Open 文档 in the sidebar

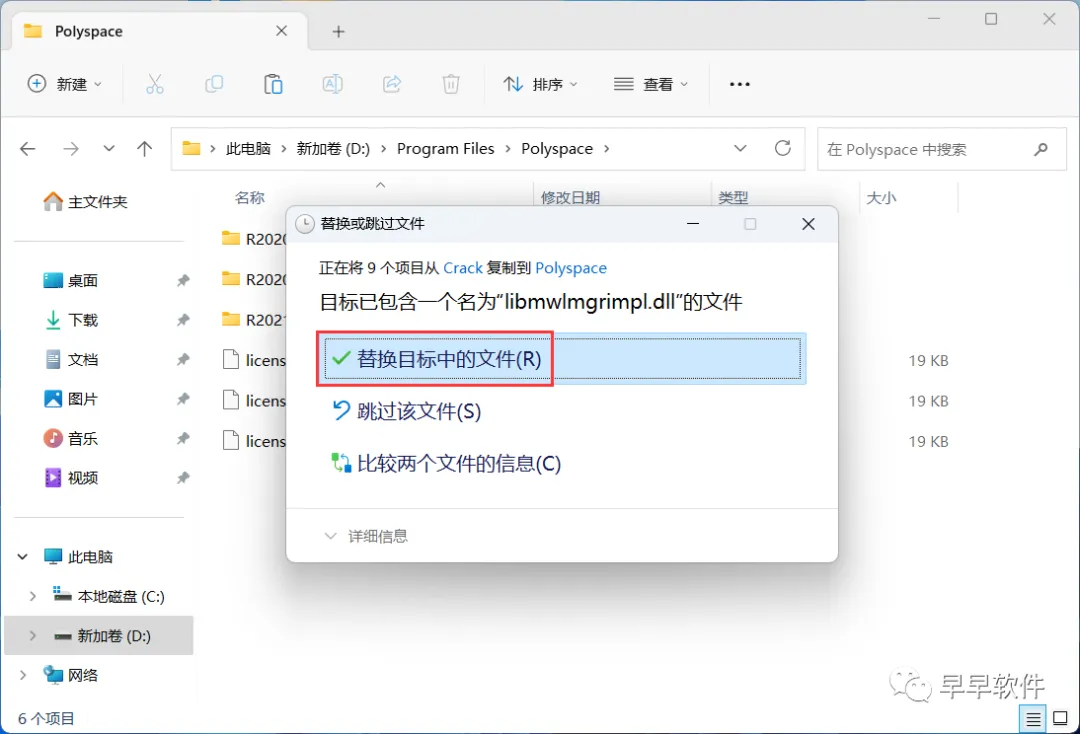70,359
